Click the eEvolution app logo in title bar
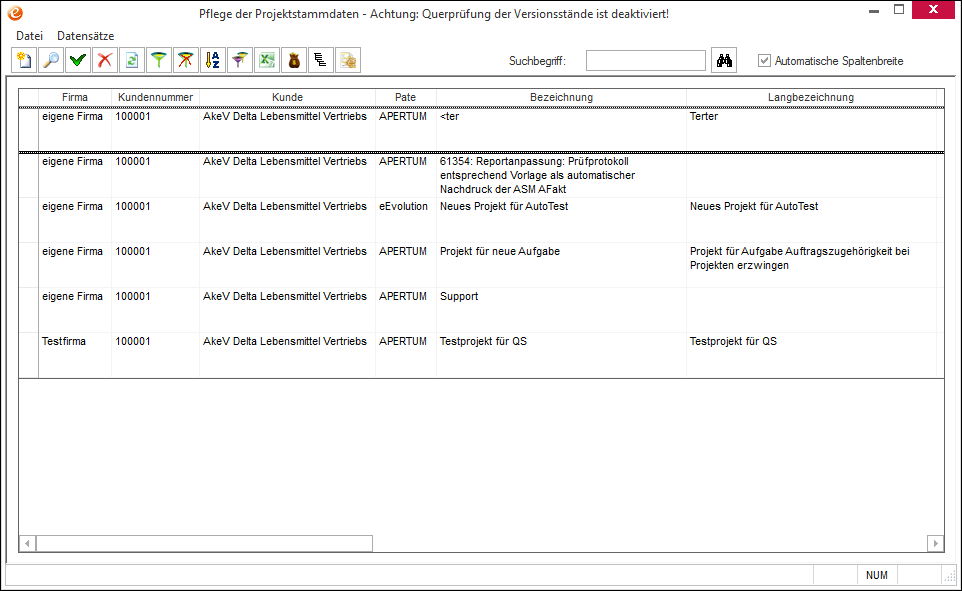This screenshot has height=591, width=962. pyautogui.click(x=15, y=12)
